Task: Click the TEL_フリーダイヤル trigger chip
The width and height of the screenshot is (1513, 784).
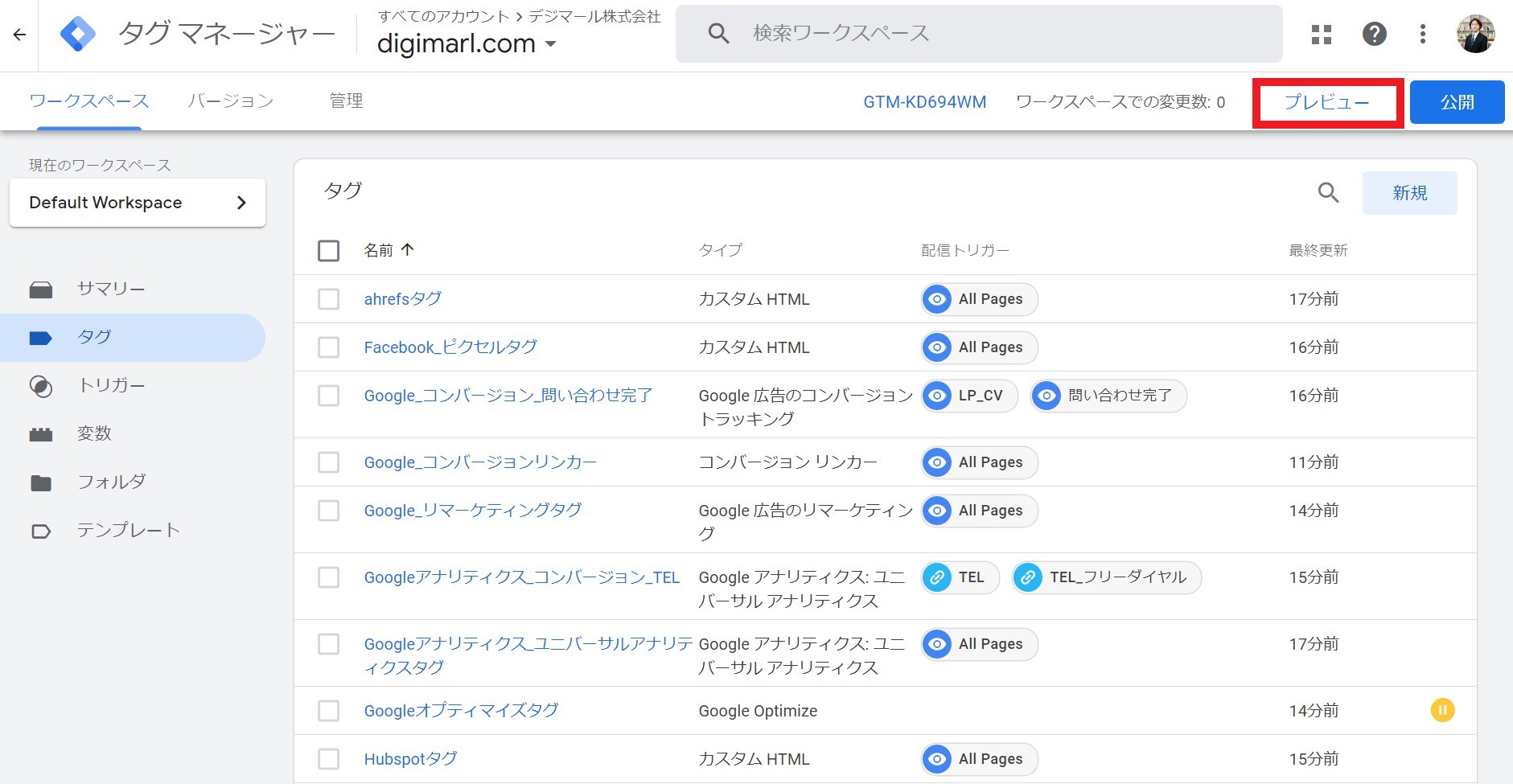Action: coord(1107,577)
